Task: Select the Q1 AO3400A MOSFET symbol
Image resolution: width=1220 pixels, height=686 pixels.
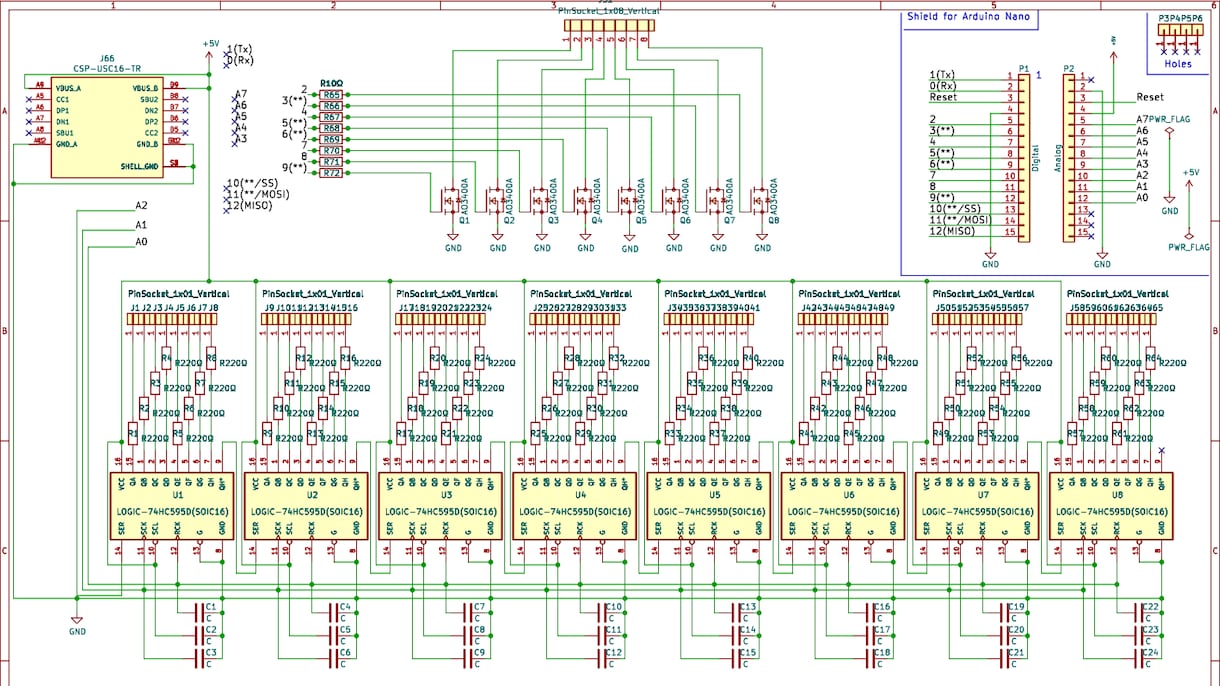Action: (454, 202)
